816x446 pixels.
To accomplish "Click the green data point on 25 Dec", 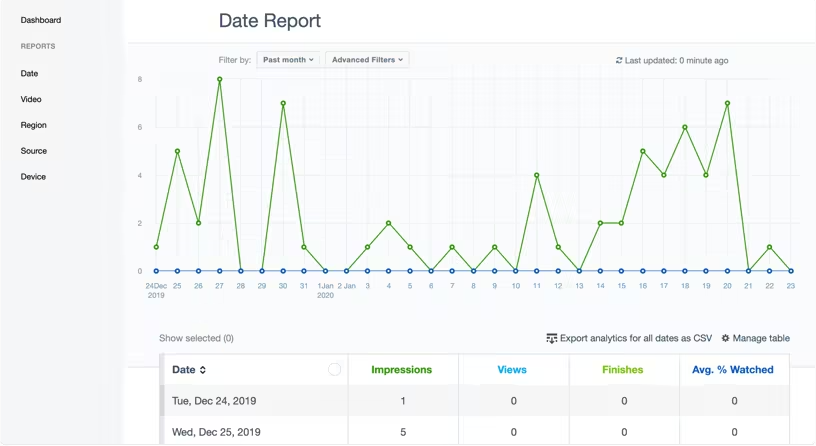I will pos(177,151).
